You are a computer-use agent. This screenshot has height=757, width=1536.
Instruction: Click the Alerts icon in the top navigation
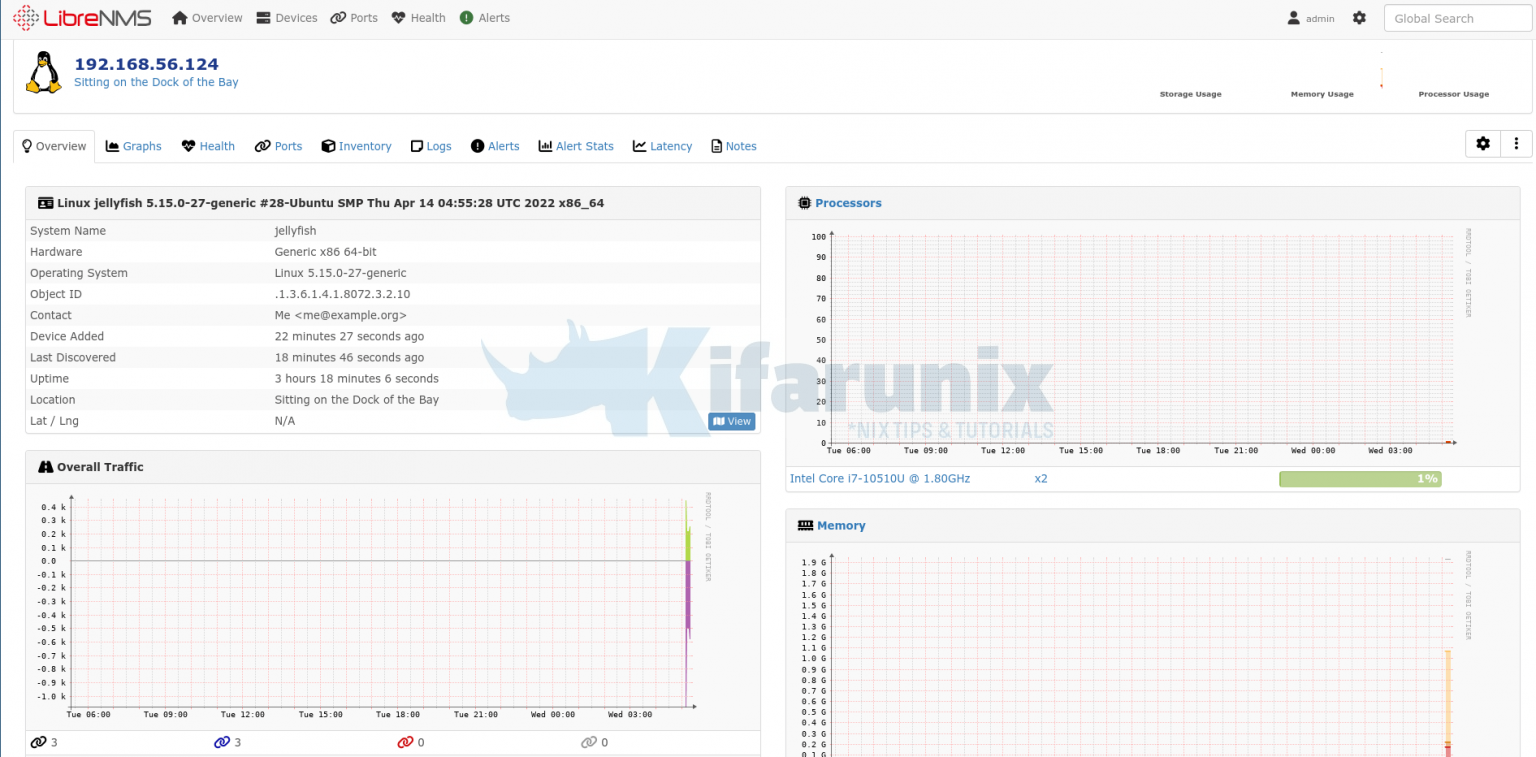468,17
